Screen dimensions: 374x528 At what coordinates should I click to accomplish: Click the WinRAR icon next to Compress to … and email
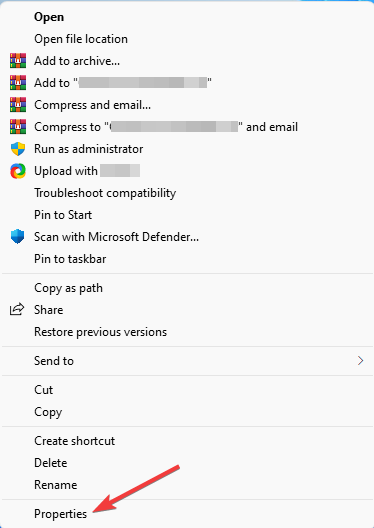pos(18,127)
